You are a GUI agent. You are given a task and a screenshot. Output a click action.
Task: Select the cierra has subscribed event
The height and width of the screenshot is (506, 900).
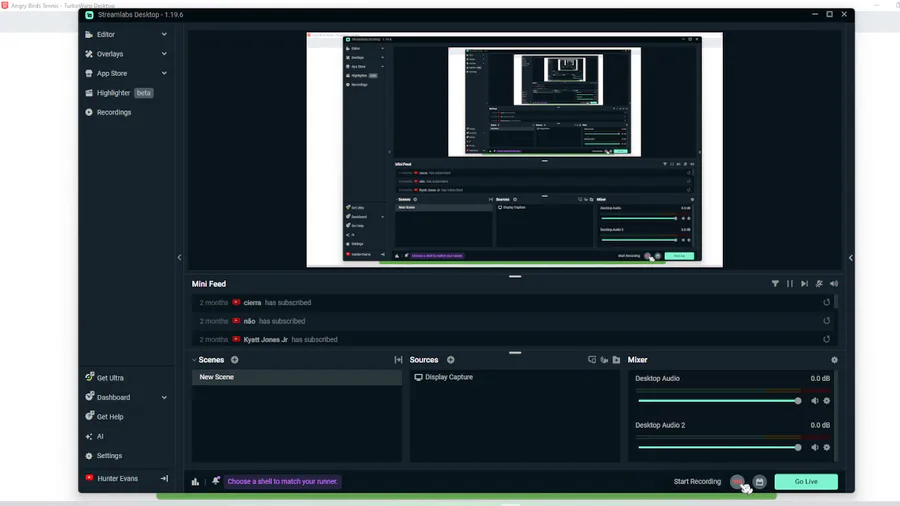coord(512,302)
